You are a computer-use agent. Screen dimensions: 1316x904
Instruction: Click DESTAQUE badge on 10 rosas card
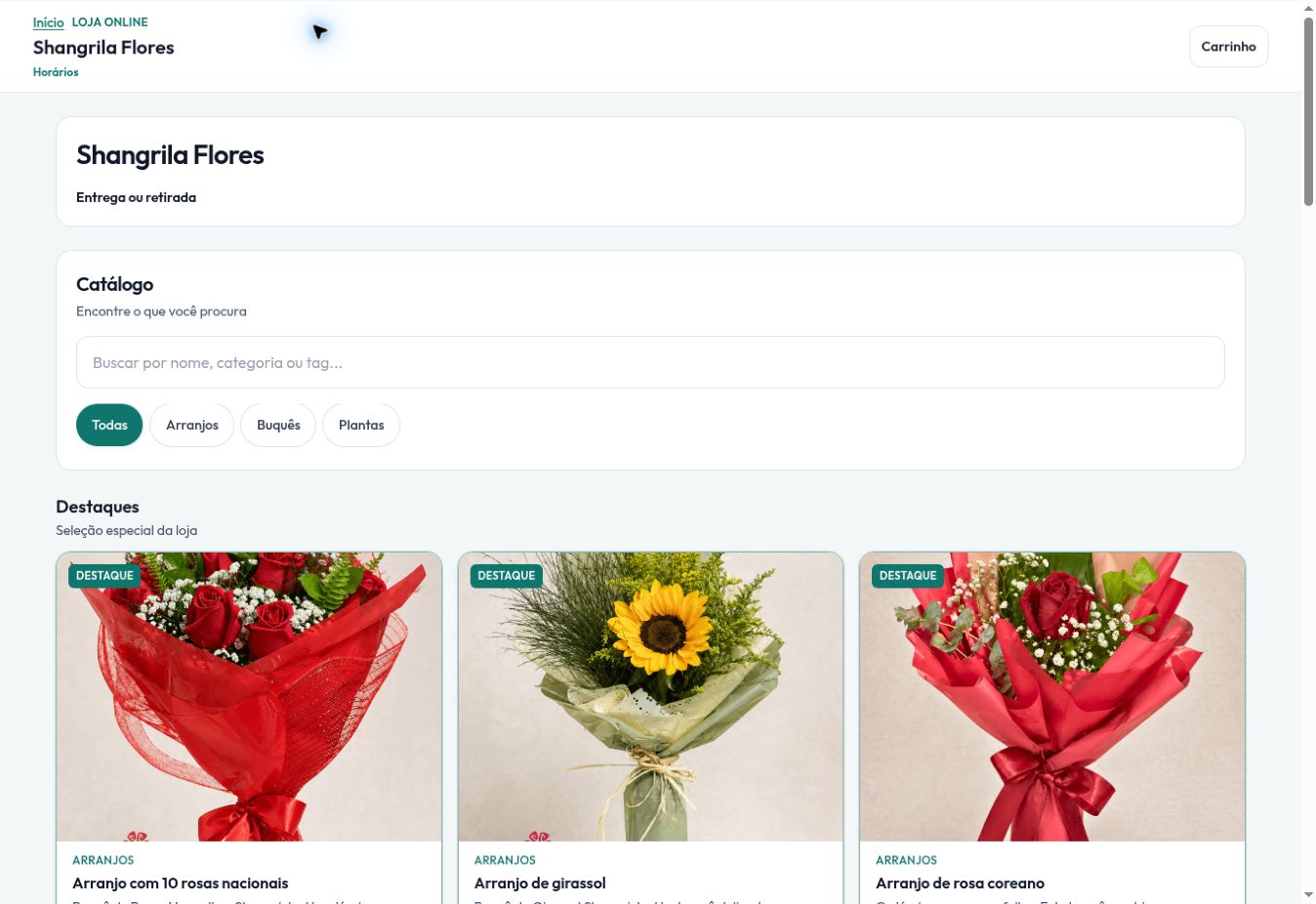(x=104, y=576)
